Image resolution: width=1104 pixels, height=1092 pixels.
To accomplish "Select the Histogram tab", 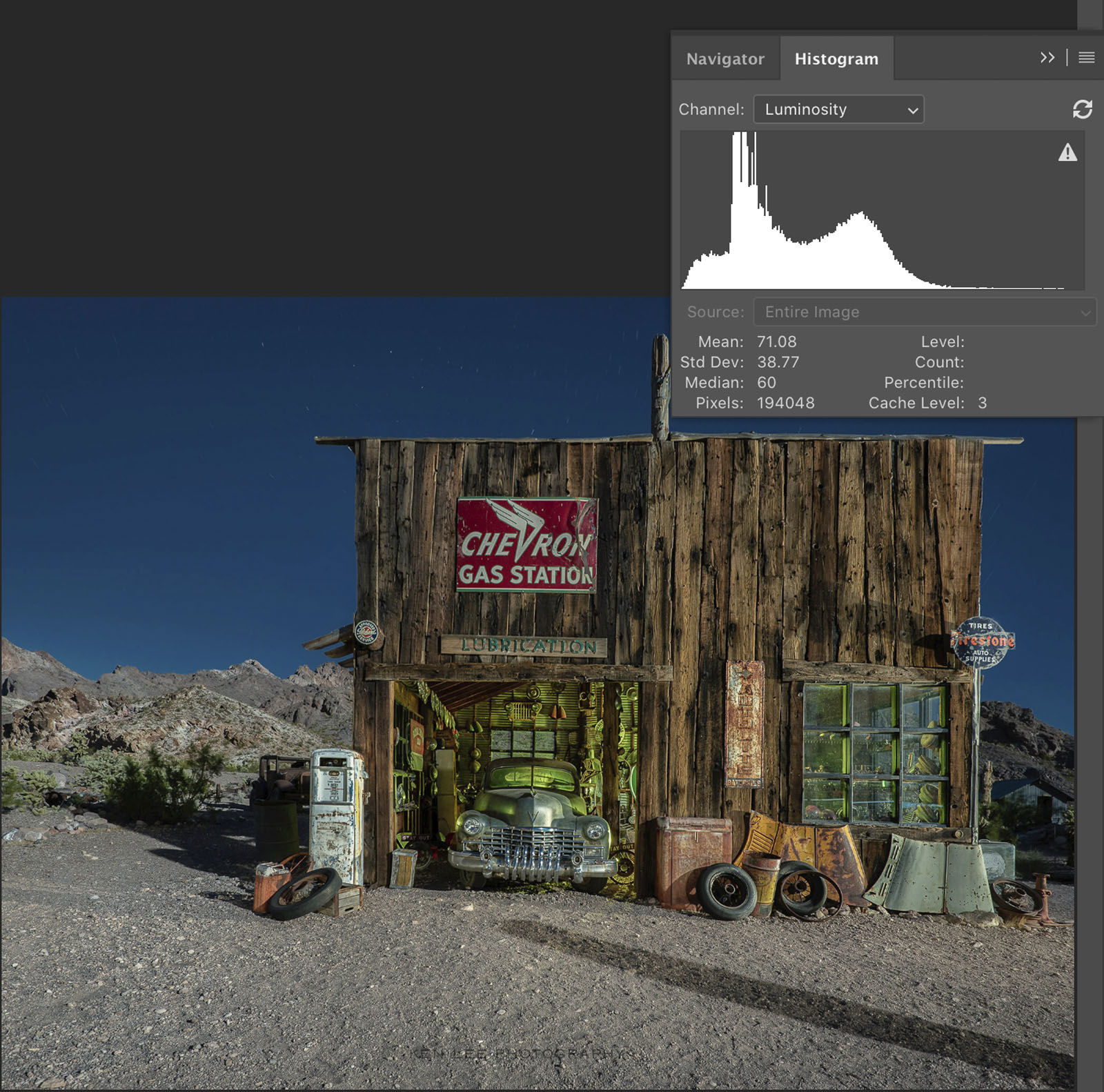I will pyautogui.click(x=836, y=59).
